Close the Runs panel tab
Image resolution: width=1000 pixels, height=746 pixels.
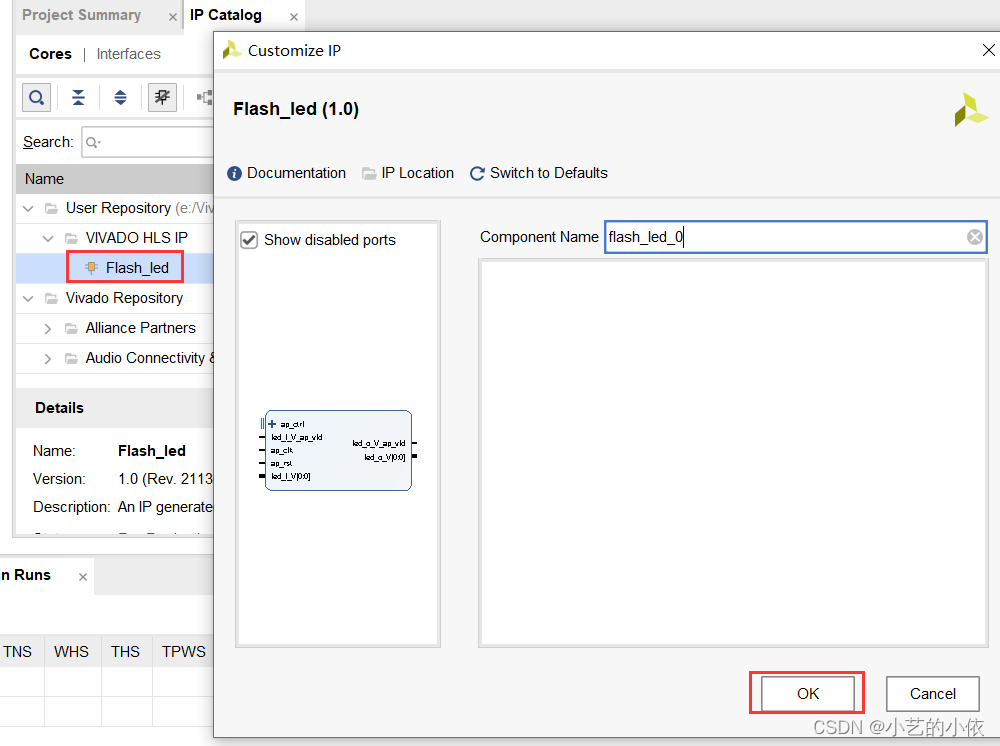point(82,577)
